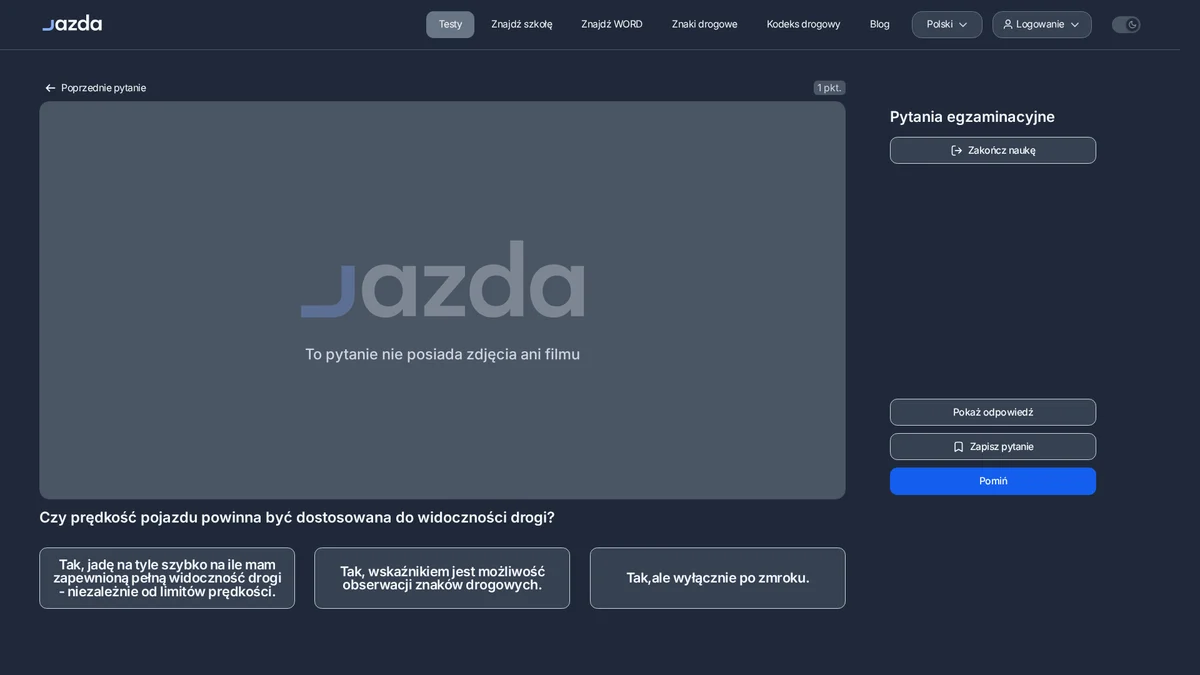
Task: Choose answer about pełną widoczność drogi
Action: pyautogui.click(x=167, y=578)
